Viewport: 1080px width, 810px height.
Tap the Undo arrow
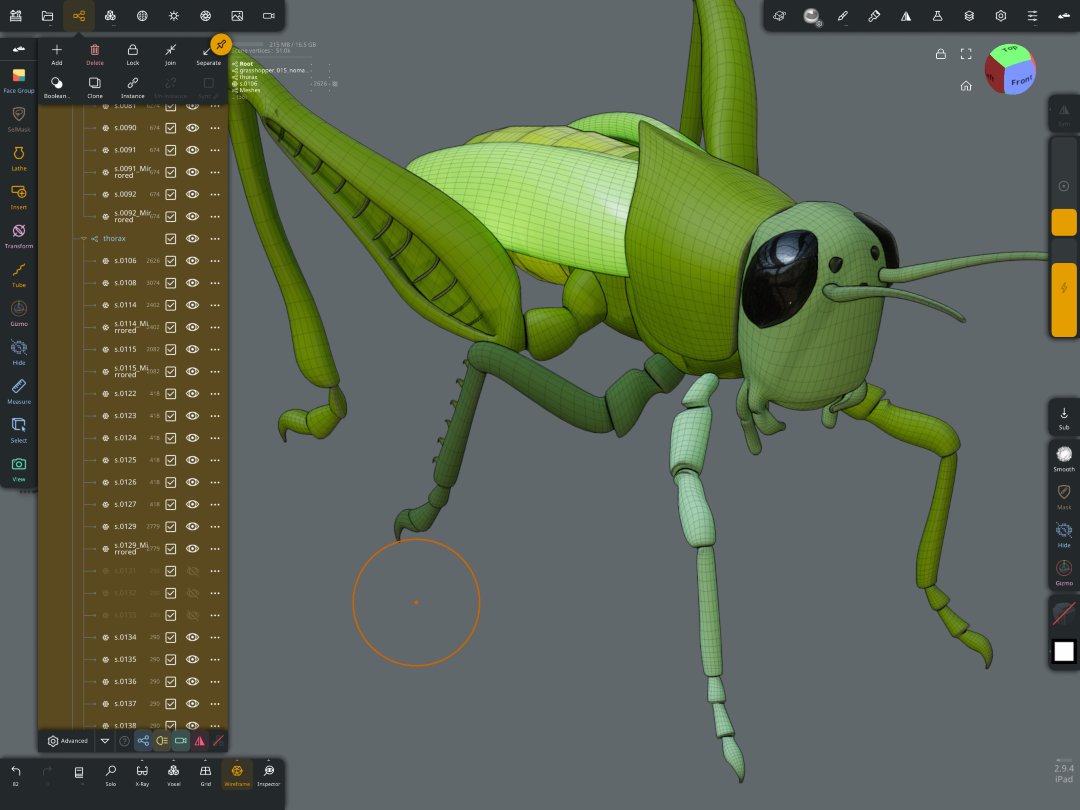tap(16, 774)
